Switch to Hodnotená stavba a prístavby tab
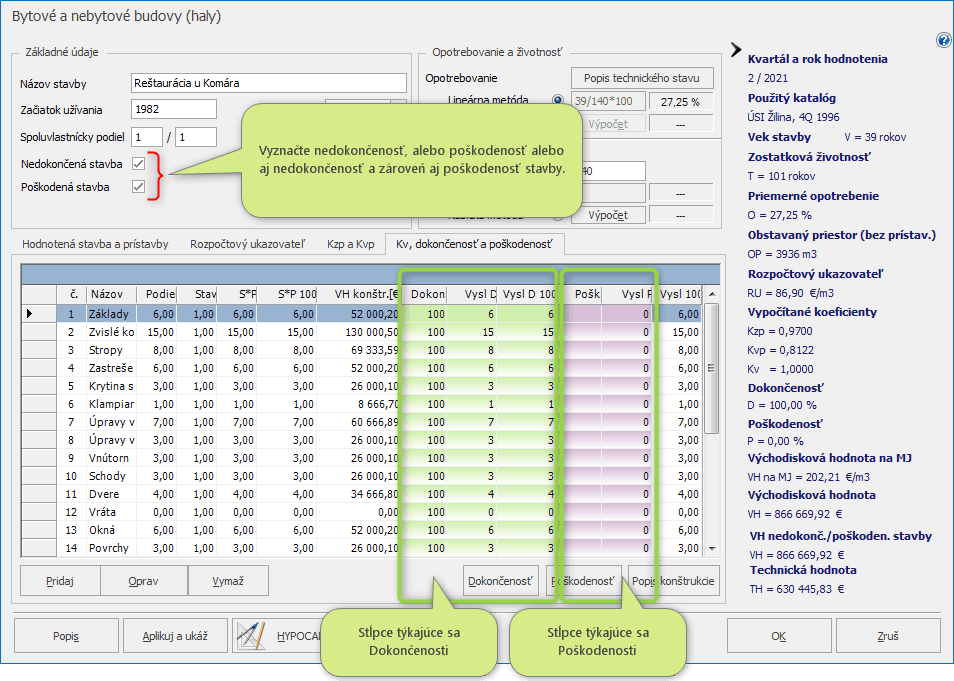This screenshot has width=954, height=681. [x=95, y=244]
